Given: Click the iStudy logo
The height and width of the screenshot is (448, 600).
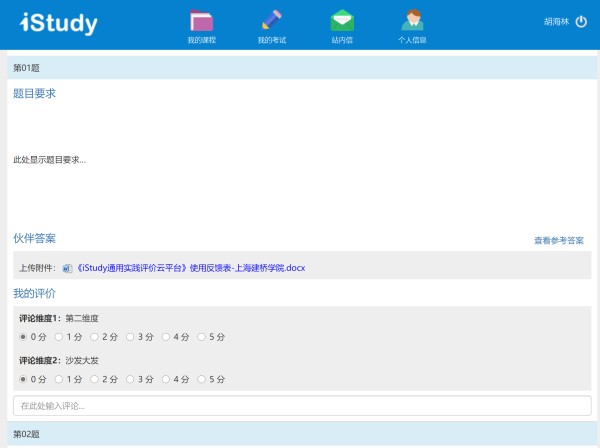Looking at the screenshot, I should pyautogui.click(x=59, y=22).
